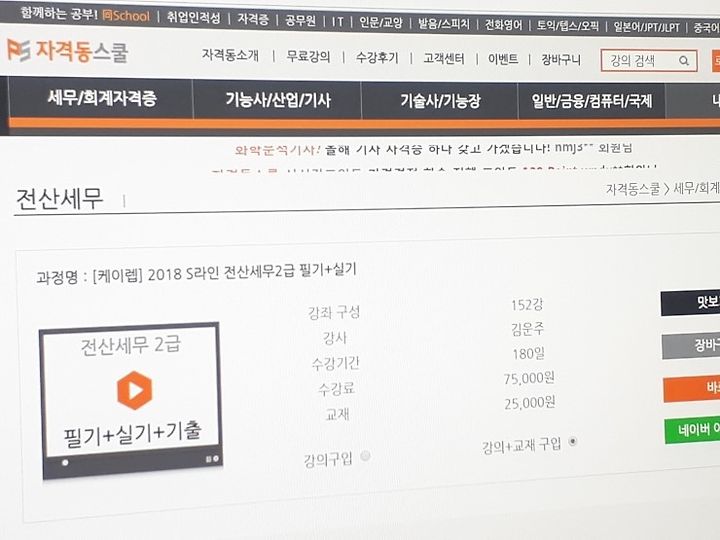Viewport: 720px width, 540px height.
Task: Click the 75,000원 tuition price
Action: point(529,378)
